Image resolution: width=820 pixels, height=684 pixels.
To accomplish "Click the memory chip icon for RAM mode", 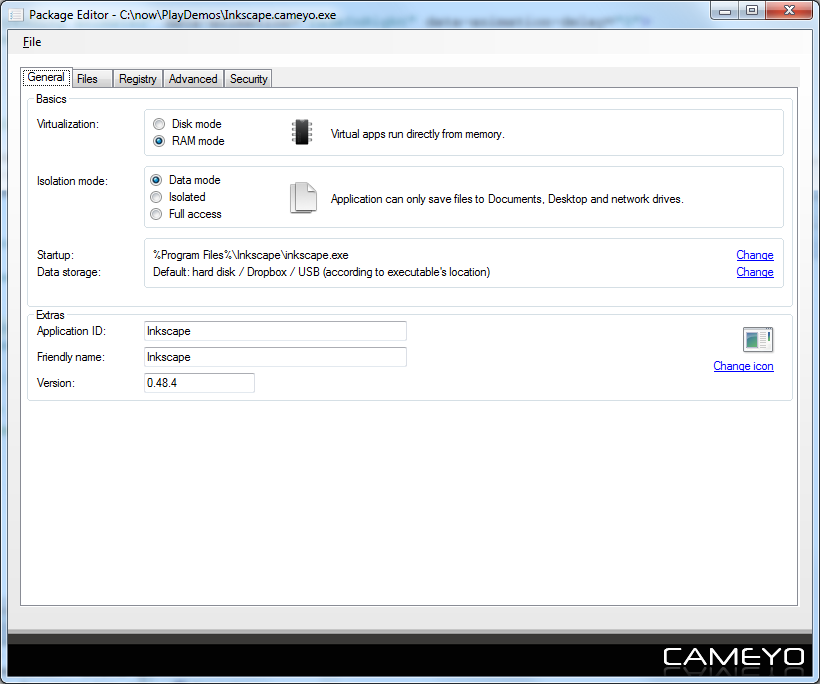I will pos(302,132).
